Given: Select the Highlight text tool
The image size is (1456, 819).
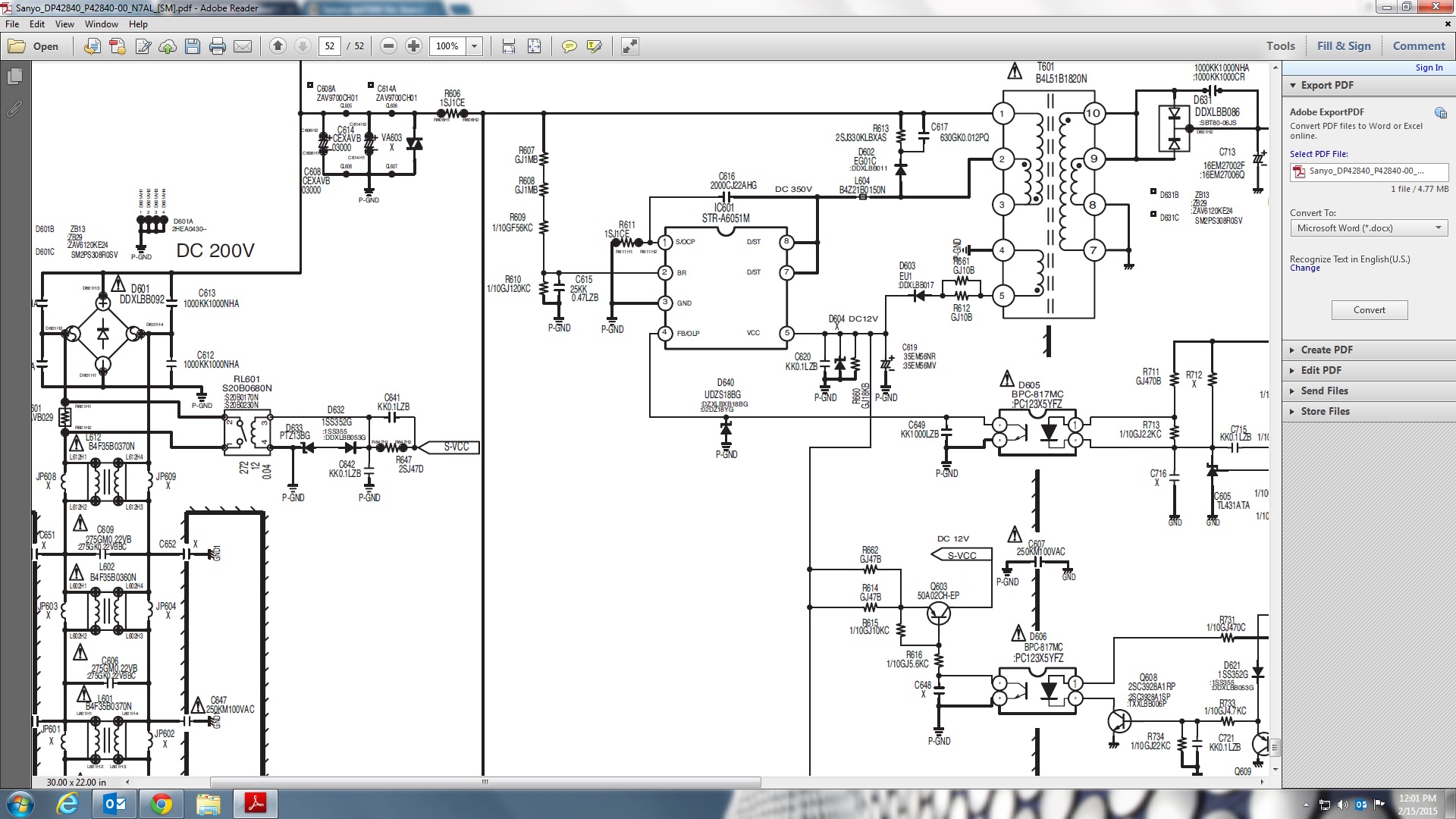Looking at the screenshot, I should click(594, 46).
